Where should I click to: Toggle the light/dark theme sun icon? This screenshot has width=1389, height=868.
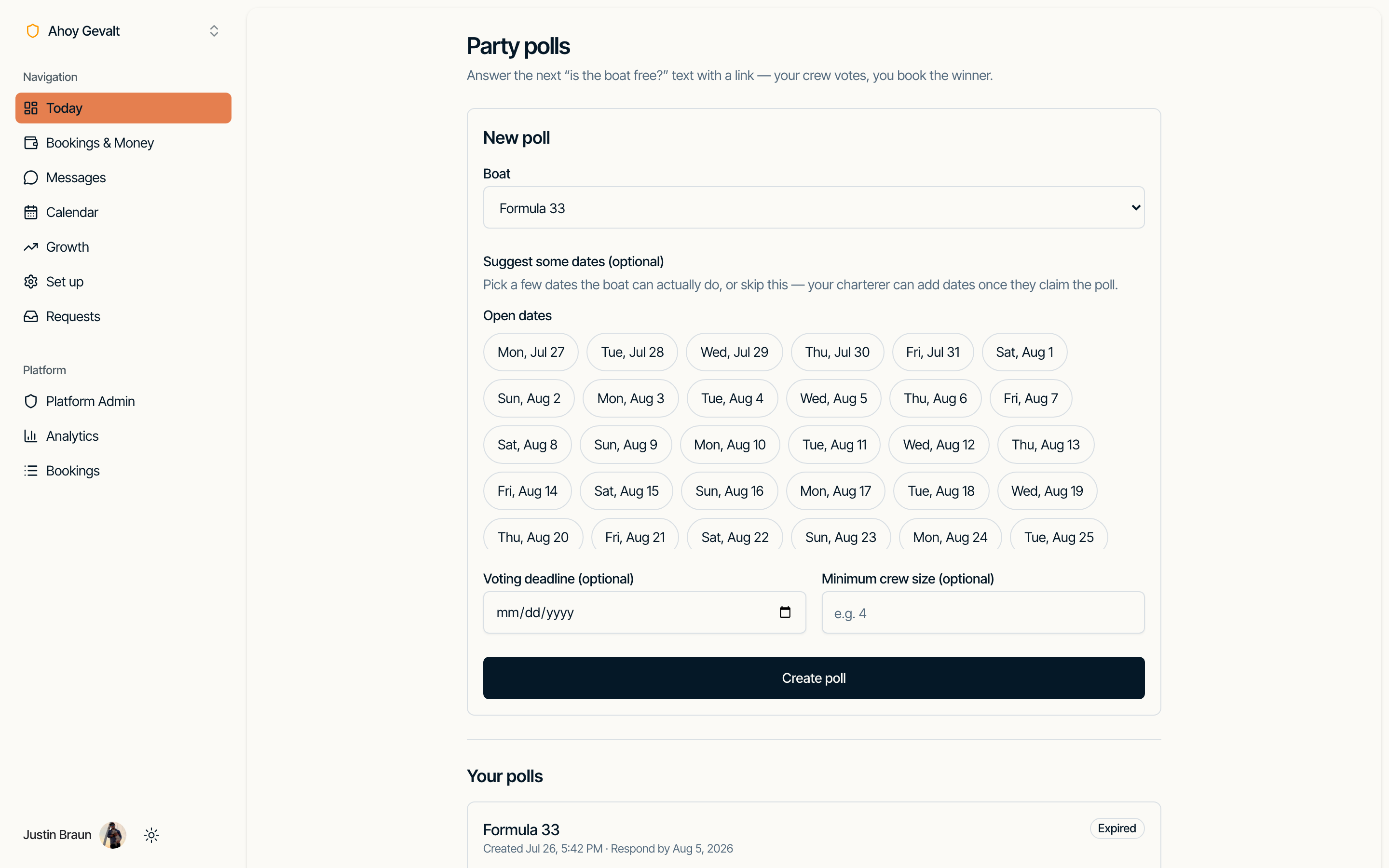pos(151,835)
